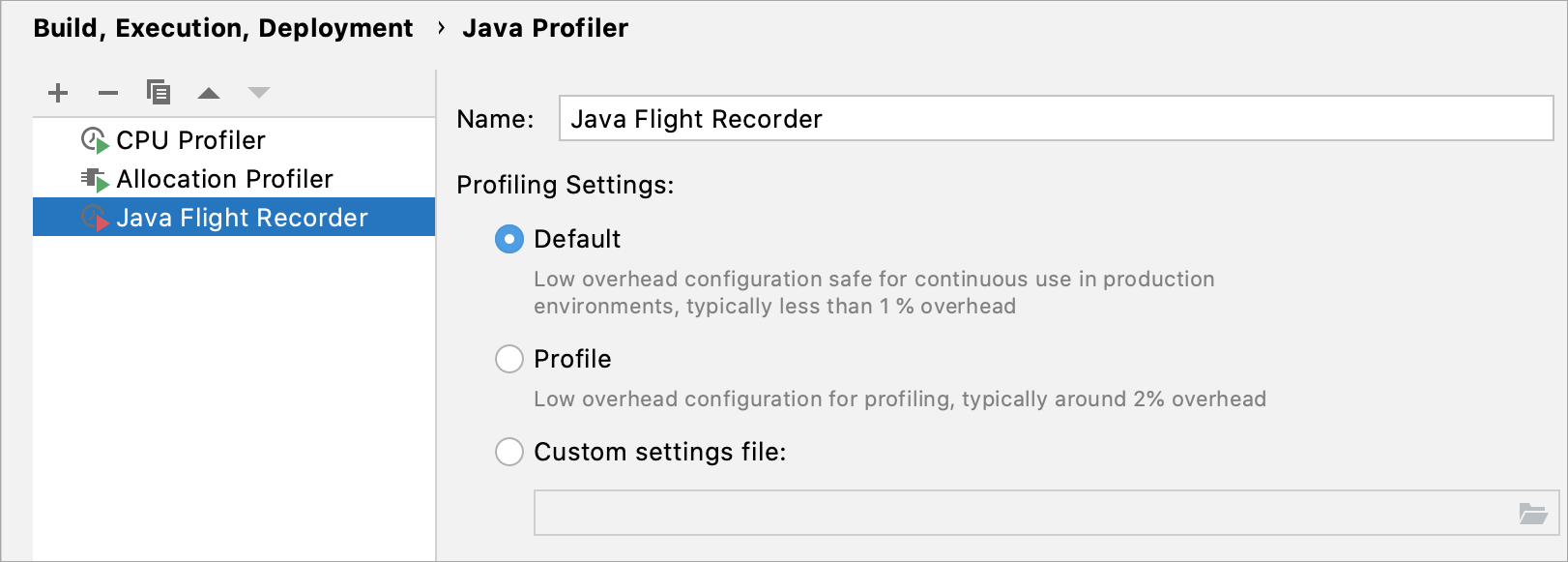Click the Allocation Profiler icon in the list
This screenshot has height=562, width=1568.
point(94,179)
